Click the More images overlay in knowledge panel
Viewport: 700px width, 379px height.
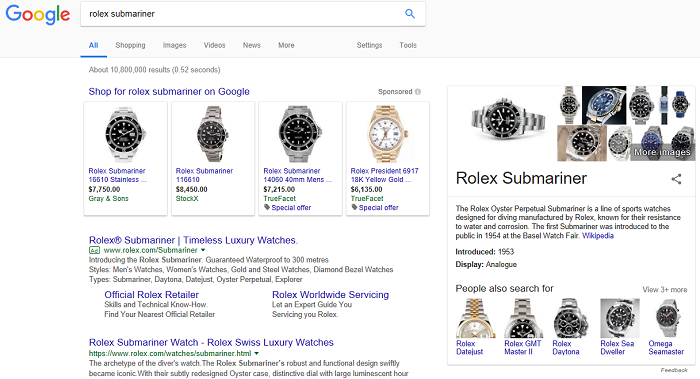pyautogui.click(x=662, y=152)
